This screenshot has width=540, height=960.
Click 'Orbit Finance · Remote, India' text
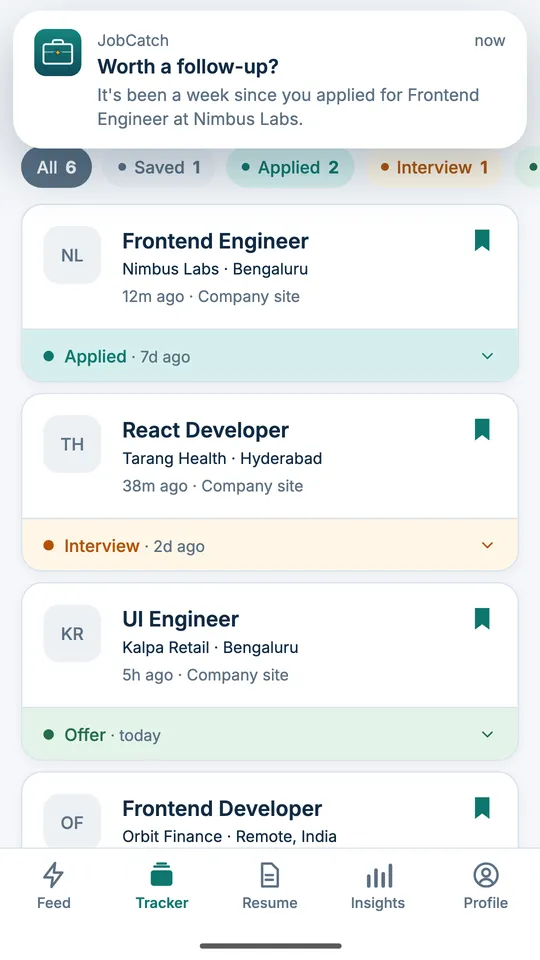[230, 836]
